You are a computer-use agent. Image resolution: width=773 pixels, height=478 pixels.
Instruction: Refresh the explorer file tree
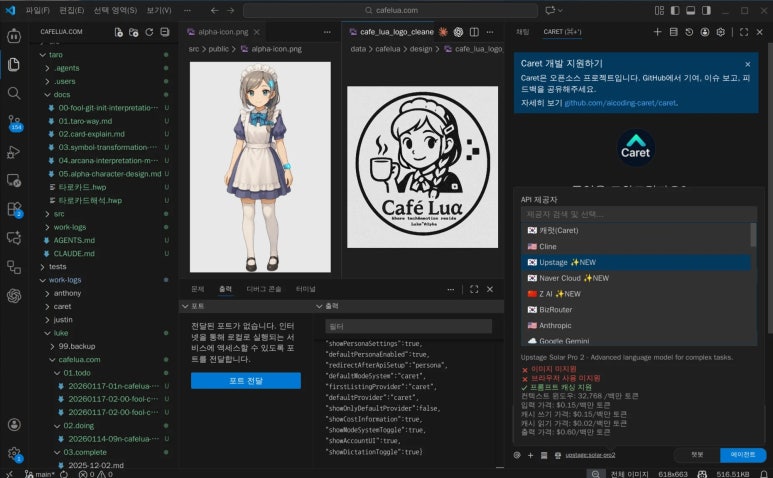(149, 32)
